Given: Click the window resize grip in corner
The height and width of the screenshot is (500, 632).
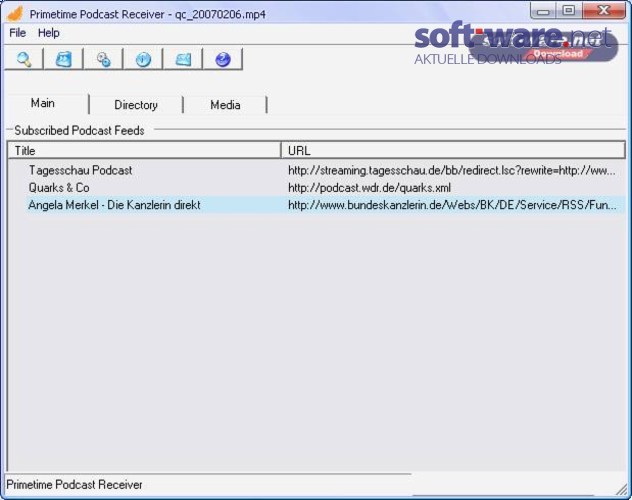Looking at the screenshot, I should (622, 489).
